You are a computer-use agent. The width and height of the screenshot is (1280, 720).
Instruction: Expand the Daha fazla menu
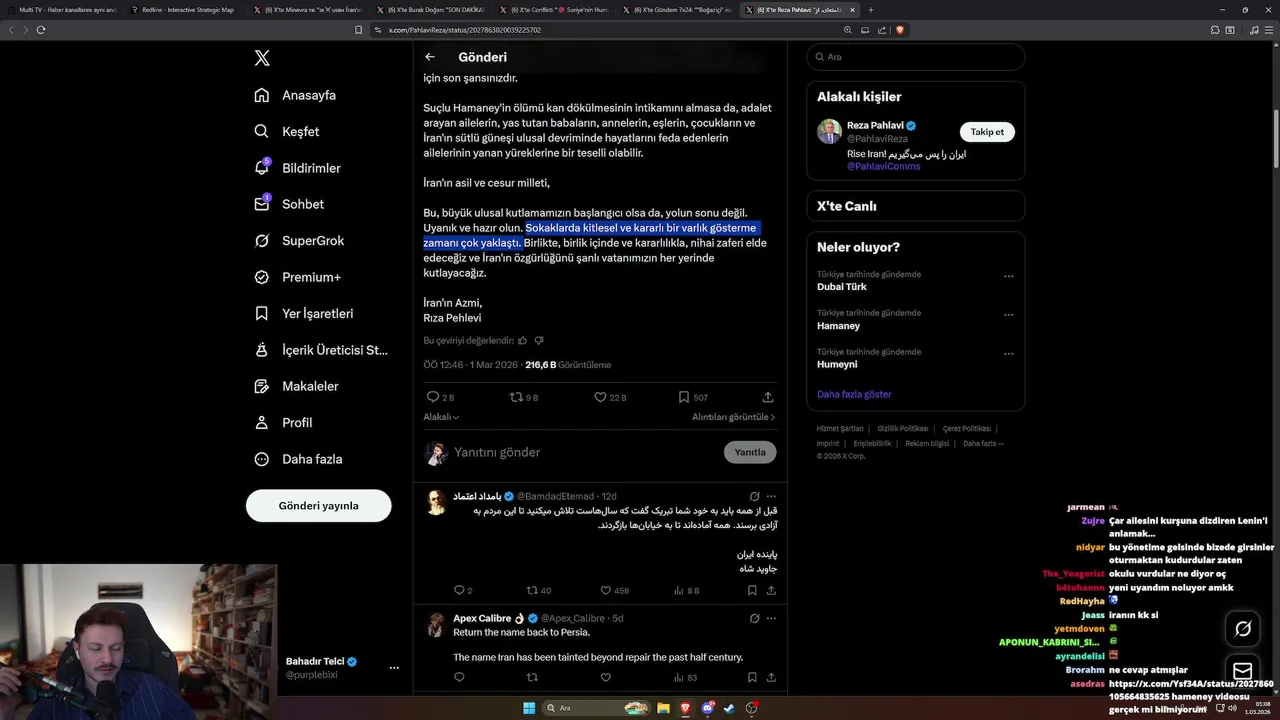[298, 459]
